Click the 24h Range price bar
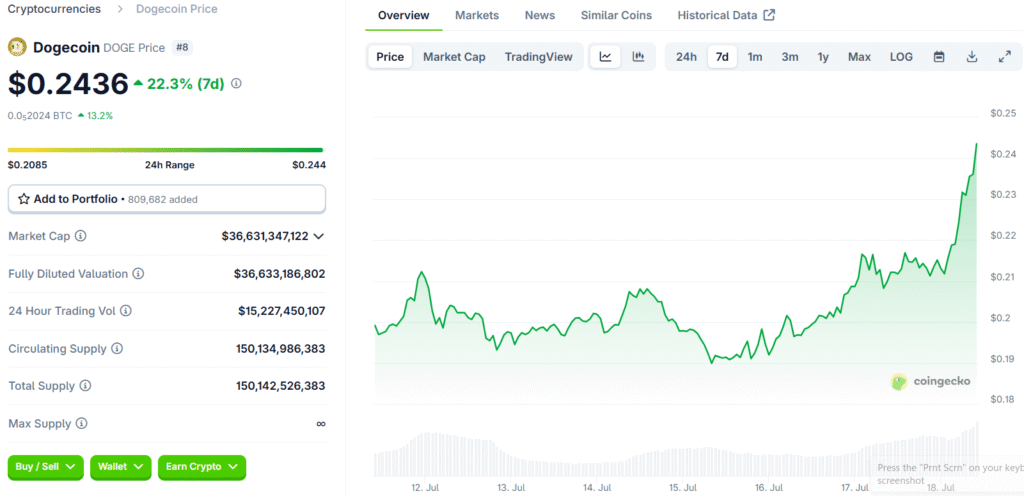The height and width of the screenshot is (496, 1024). pyautogui.click(x=166, y=150)
